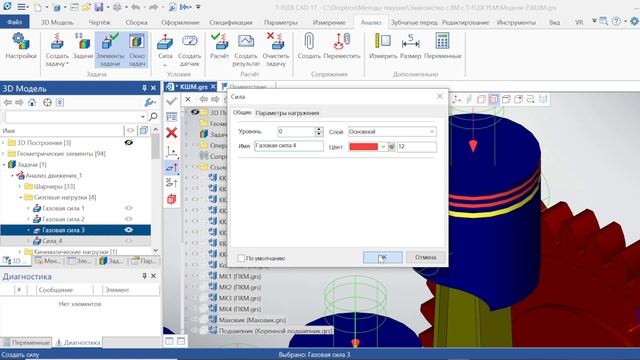Click the search magnifier in 3D Модель panel
The height and width of the screenshot is (360, 640).
click(153, 117)
